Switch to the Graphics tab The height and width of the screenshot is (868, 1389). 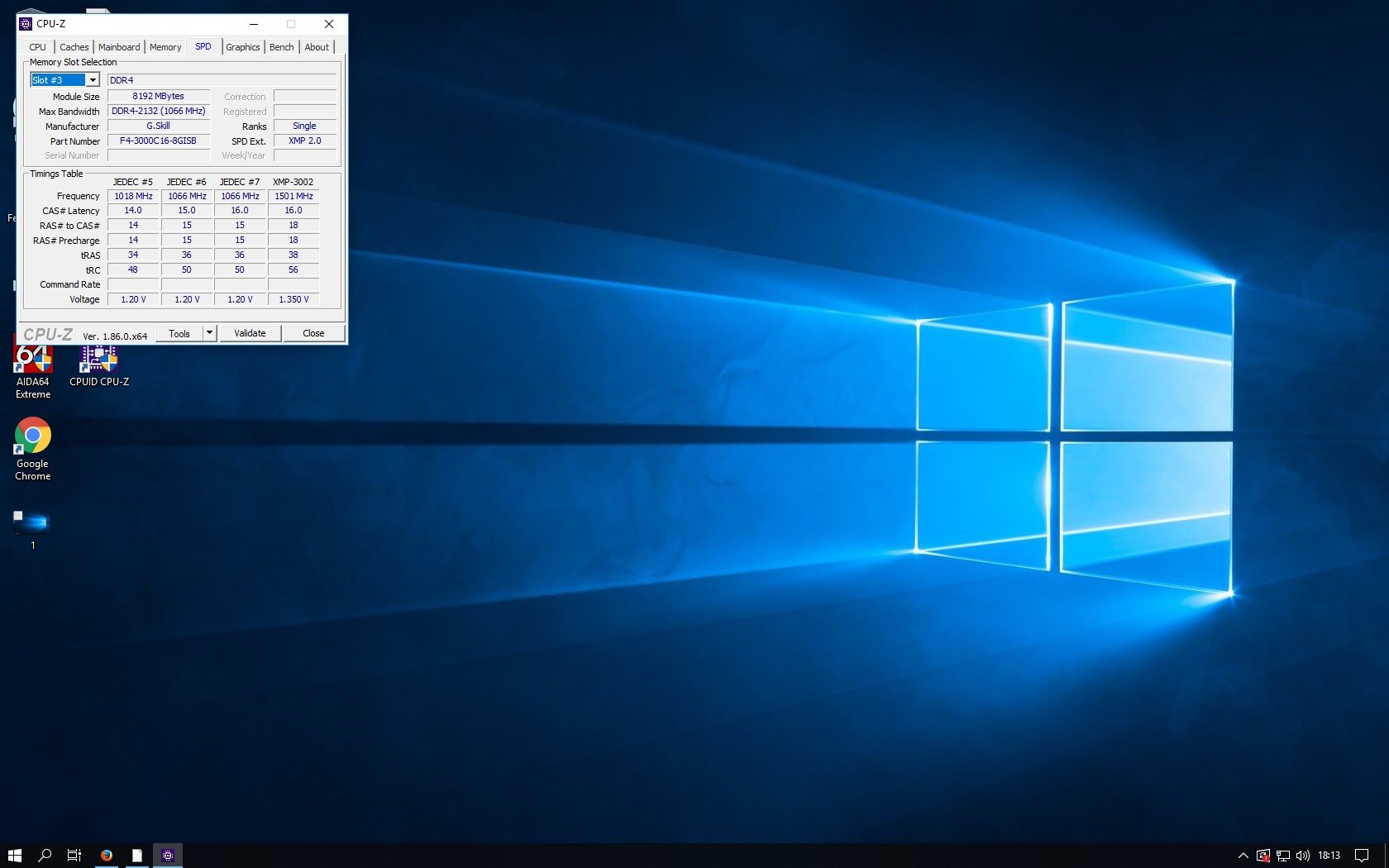(x=243, y=47)
